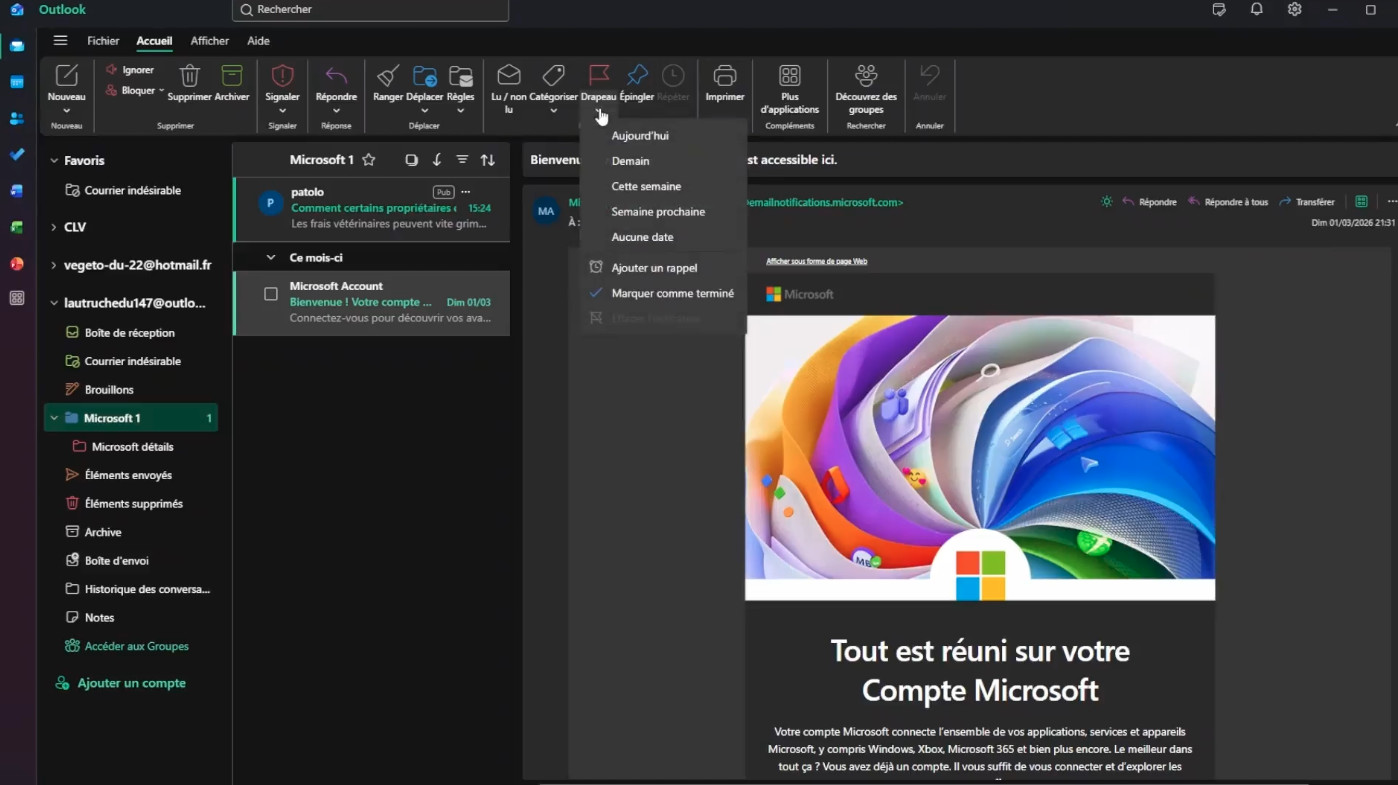Expand the Bloquer dropdown
This screenshot has width=1398, height=785.
(x=162, y=90)
